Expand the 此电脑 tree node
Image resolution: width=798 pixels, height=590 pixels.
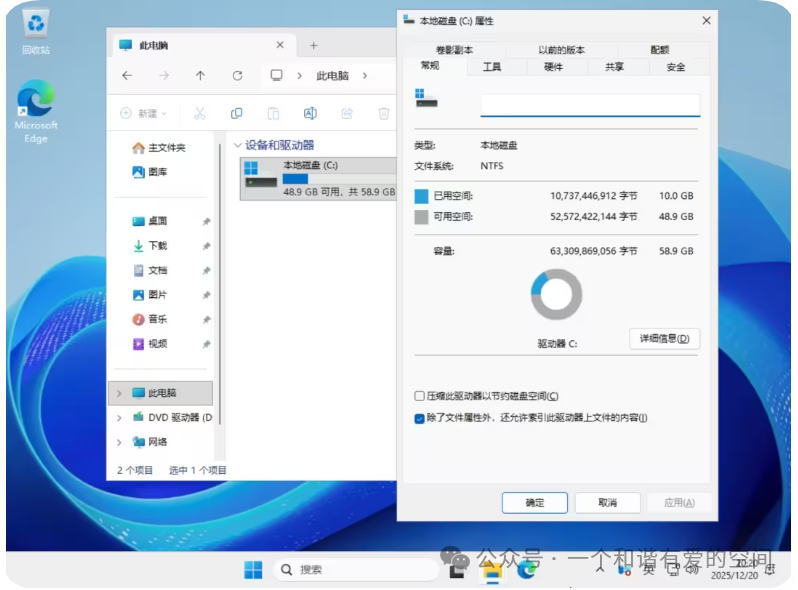tap(119, 393)
